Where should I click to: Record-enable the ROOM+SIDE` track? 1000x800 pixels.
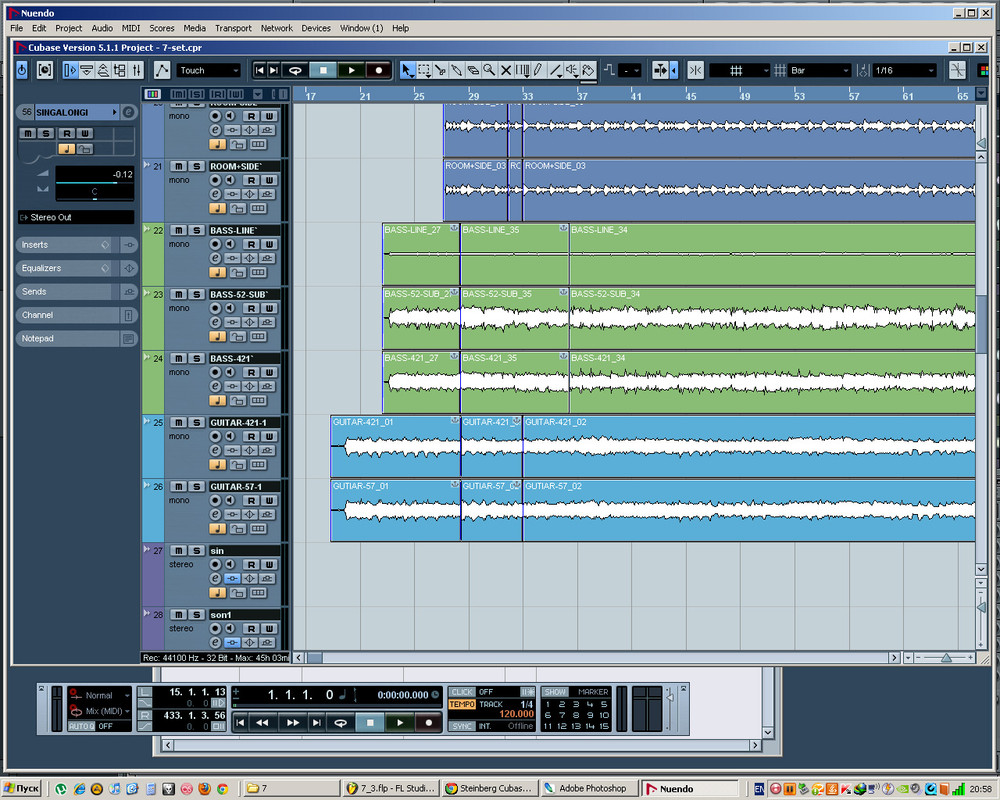pos(216,180)
